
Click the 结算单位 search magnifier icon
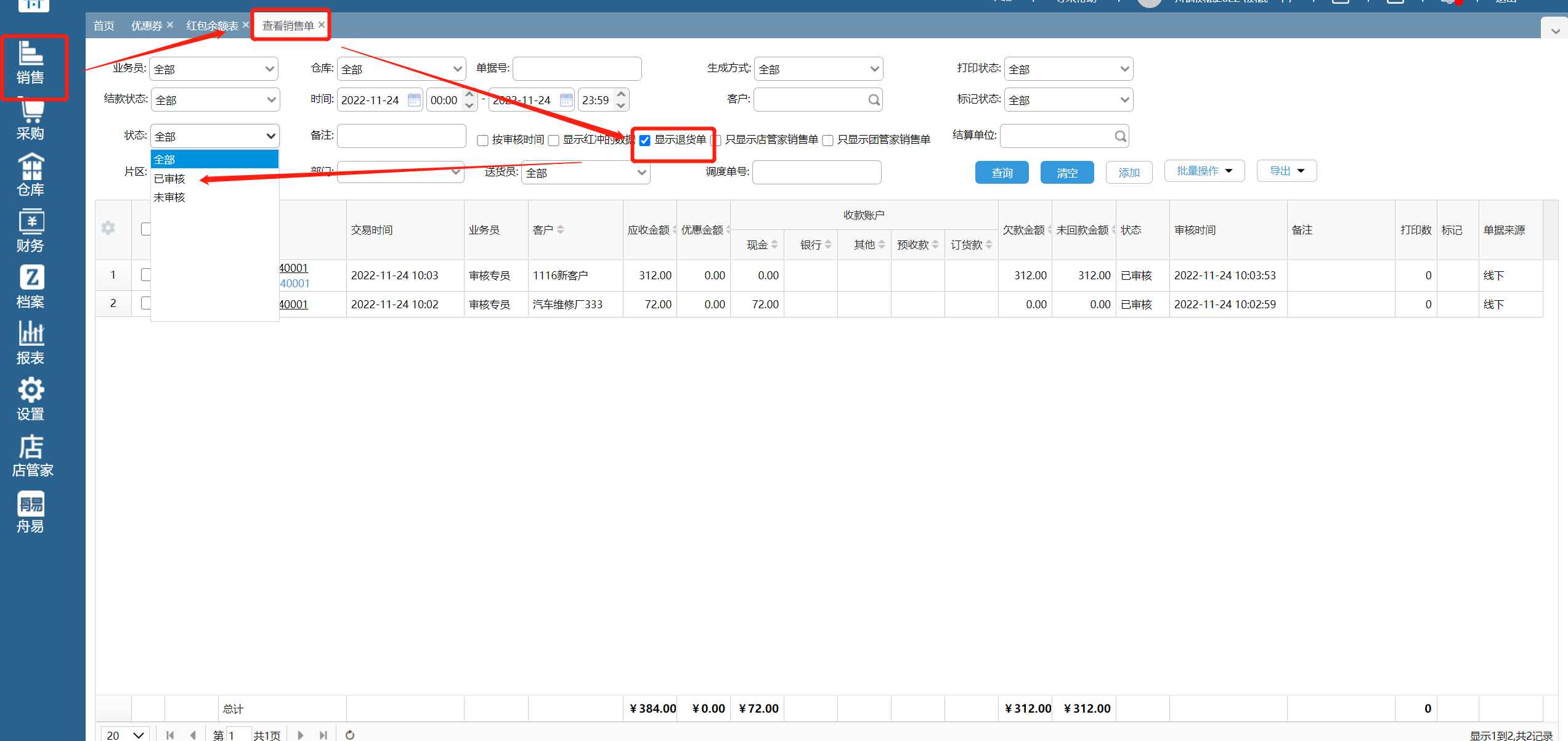(1120, 136)
